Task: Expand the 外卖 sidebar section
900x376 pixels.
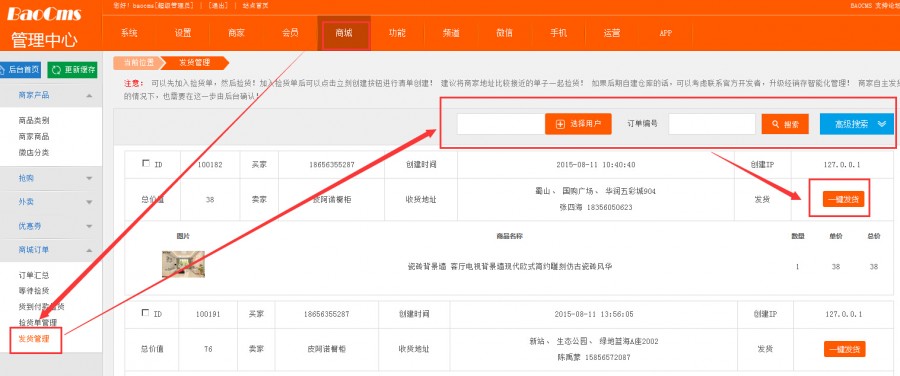Action: tap(89, 202)
